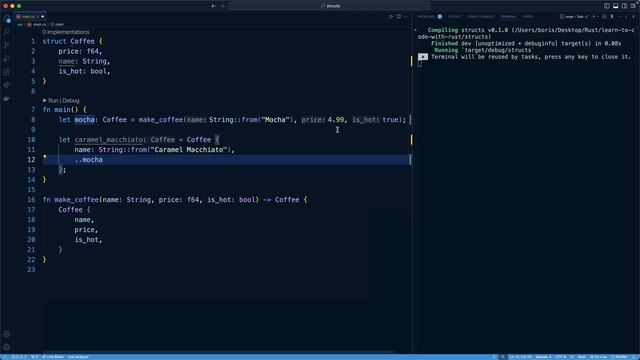Switch to the Ports panel tab
The image size is (640, 360).
click(528, 17)
